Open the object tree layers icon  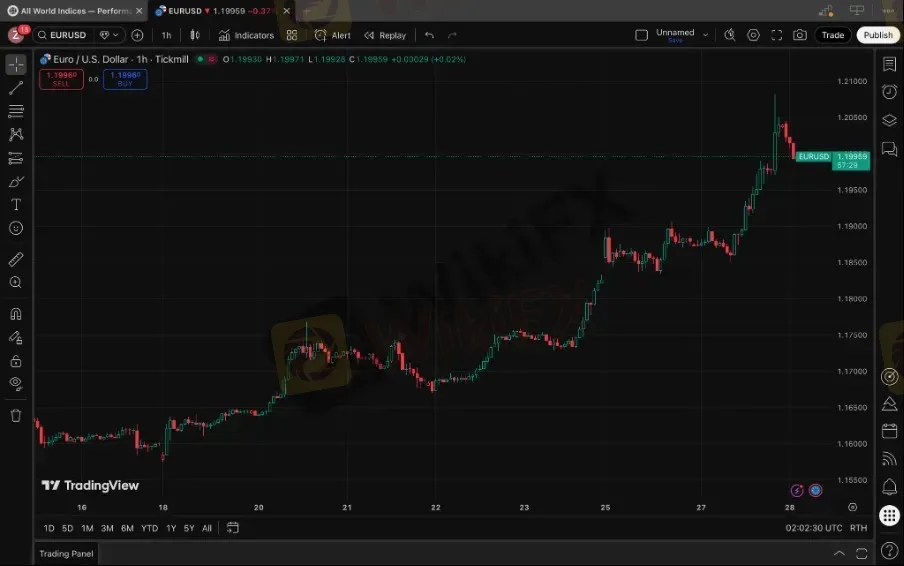click(x=890, y=120)
